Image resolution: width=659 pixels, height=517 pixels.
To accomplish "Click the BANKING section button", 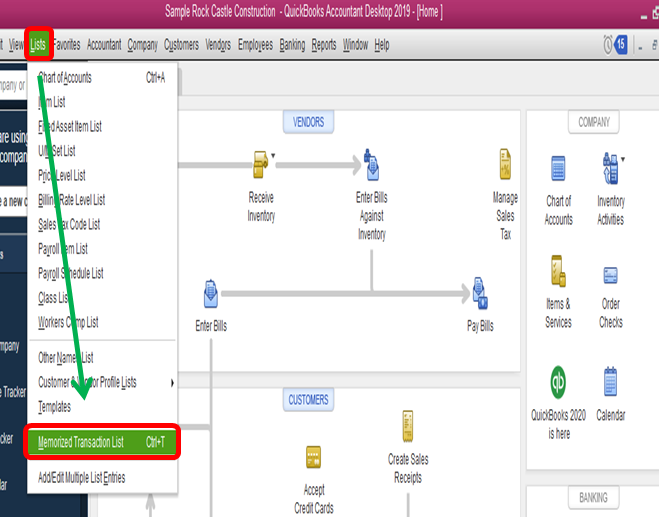I will coord(593,498).
